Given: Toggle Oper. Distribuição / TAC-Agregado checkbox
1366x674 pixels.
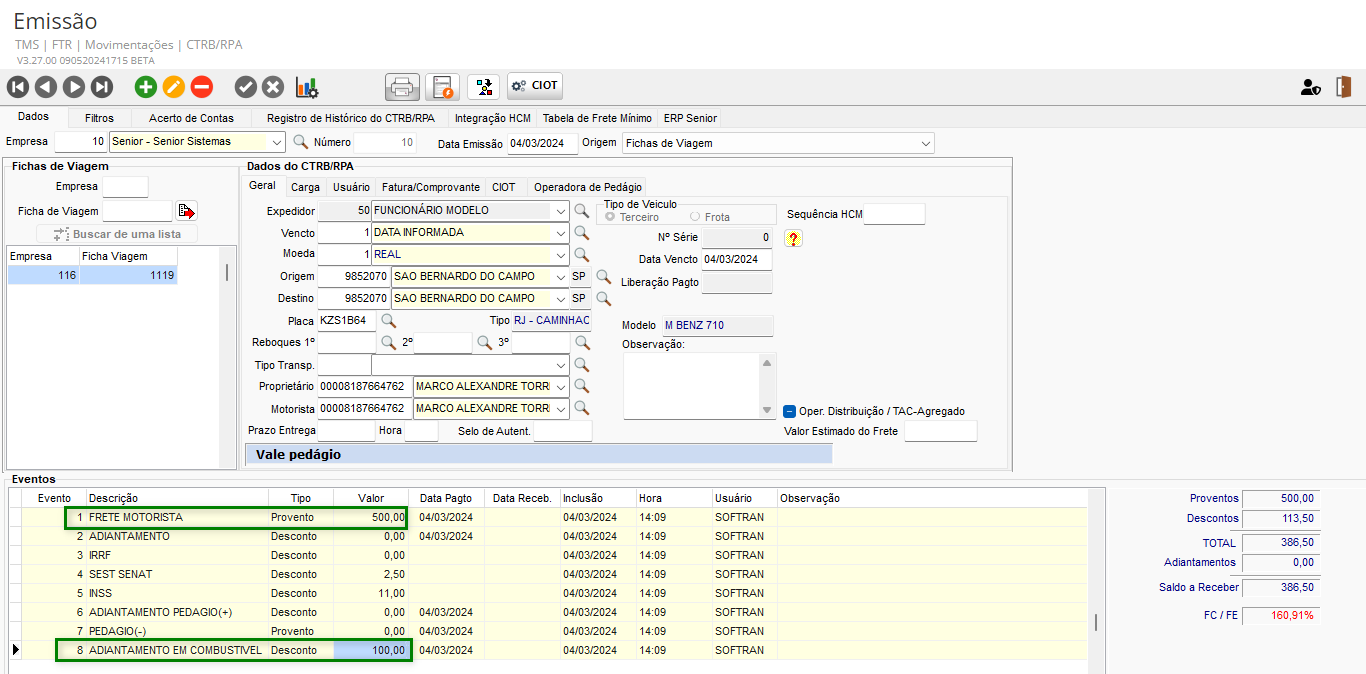Looking at the screenshot, I should (789, 411).
